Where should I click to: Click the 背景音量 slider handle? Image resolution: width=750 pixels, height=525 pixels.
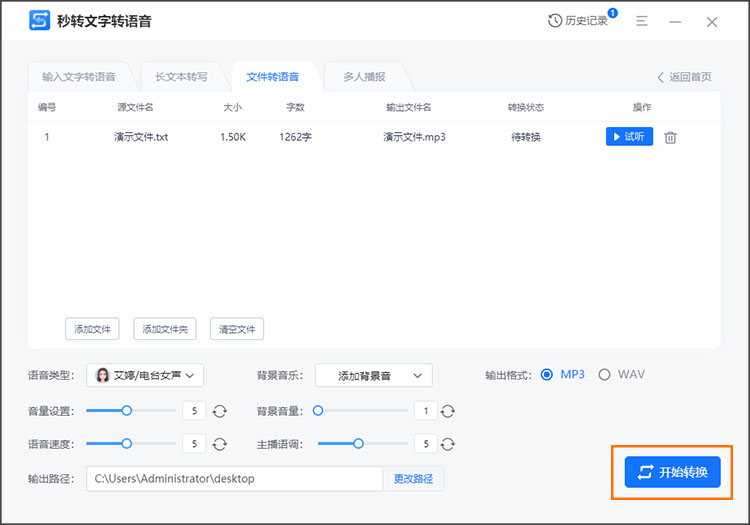coord(318,411)
